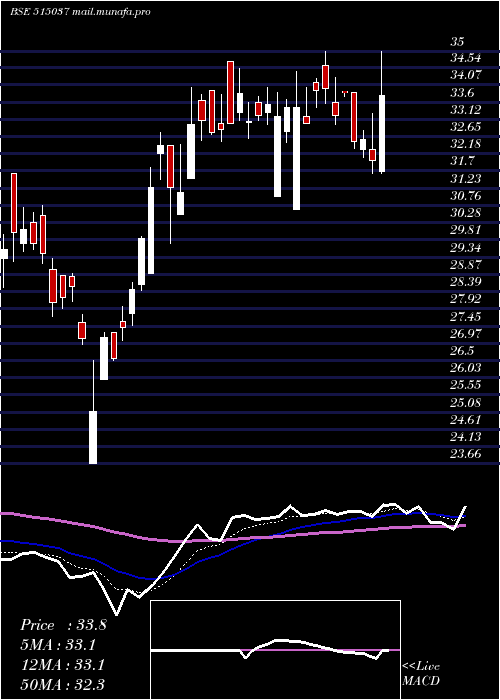Click the <<Live MACD label
This screenshot has width=500, height=700.
421,674
